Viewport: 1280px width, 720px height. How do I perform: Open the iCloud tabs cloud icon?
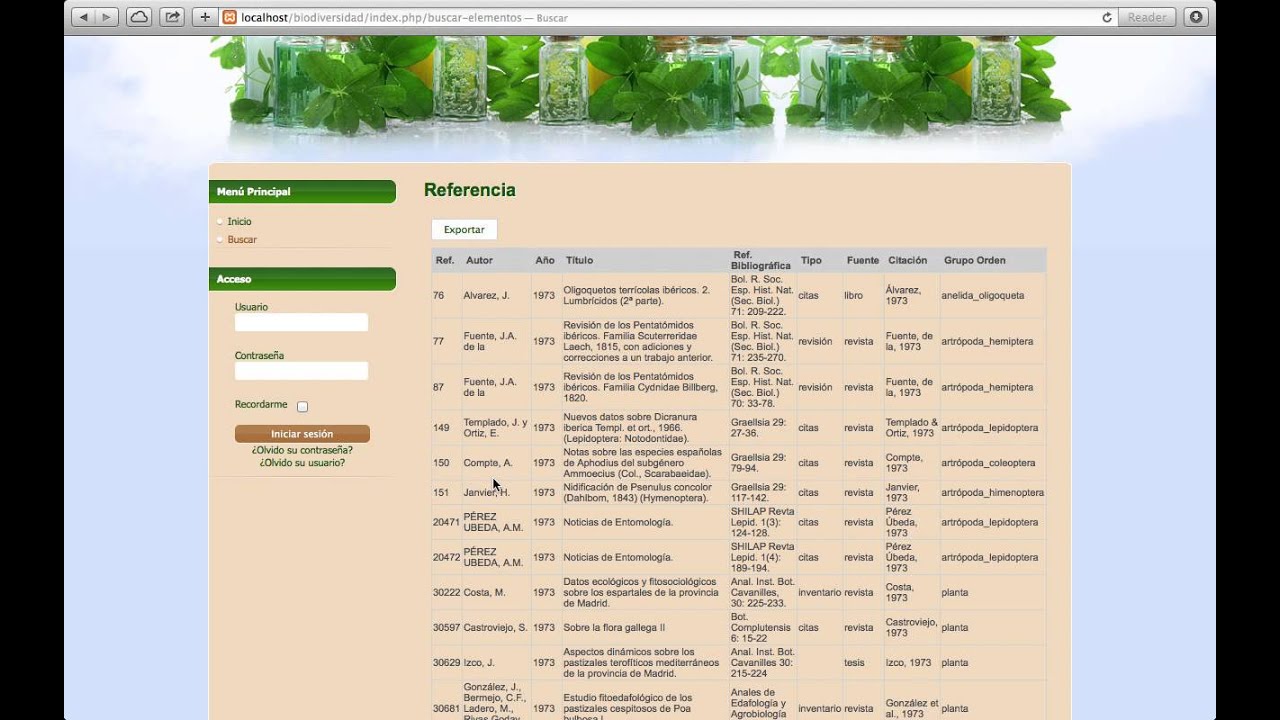139,17
